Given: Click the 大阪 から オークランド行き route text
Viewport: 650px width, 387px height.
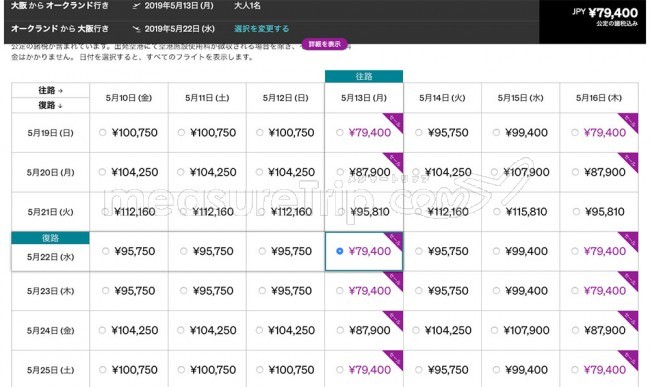Looking at the screenshot, I should pyautogui.click(x=60, y=6).
